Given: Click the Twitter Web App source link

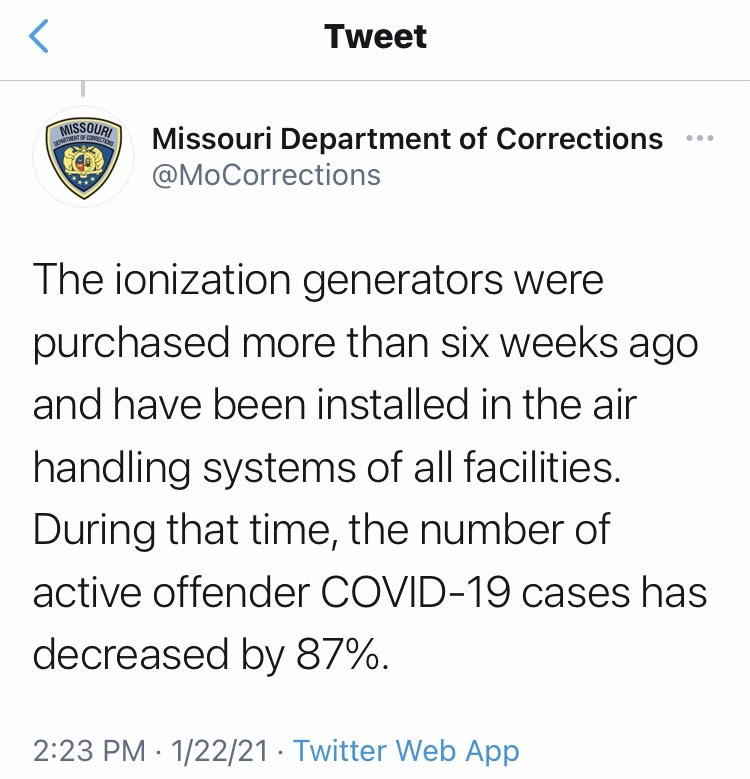Looking at the screenshot, I should point(406,750).
